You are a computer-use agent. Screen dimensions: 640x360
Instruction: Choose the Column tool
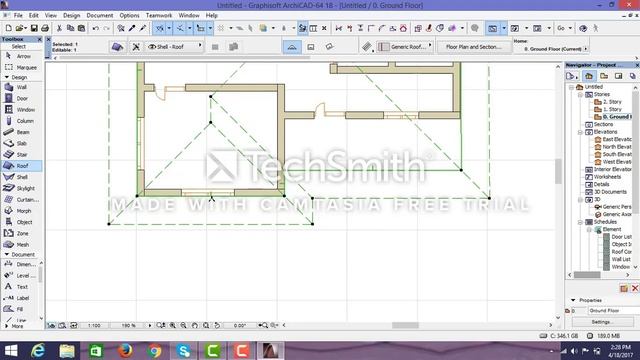(20, 121)
